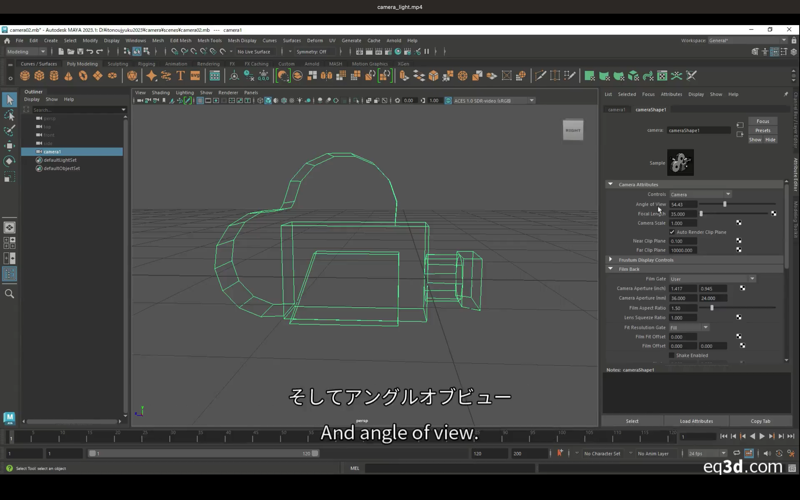Open the Mesh Tools menu
Image resolution: width=800 pixels, height=500 pixels.
[209, 41]
